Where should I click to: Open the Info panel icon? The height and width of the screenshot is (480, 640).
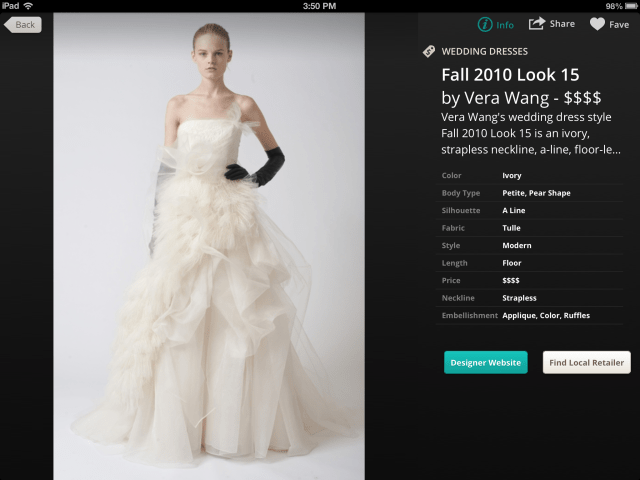click(x=485, y=25)
